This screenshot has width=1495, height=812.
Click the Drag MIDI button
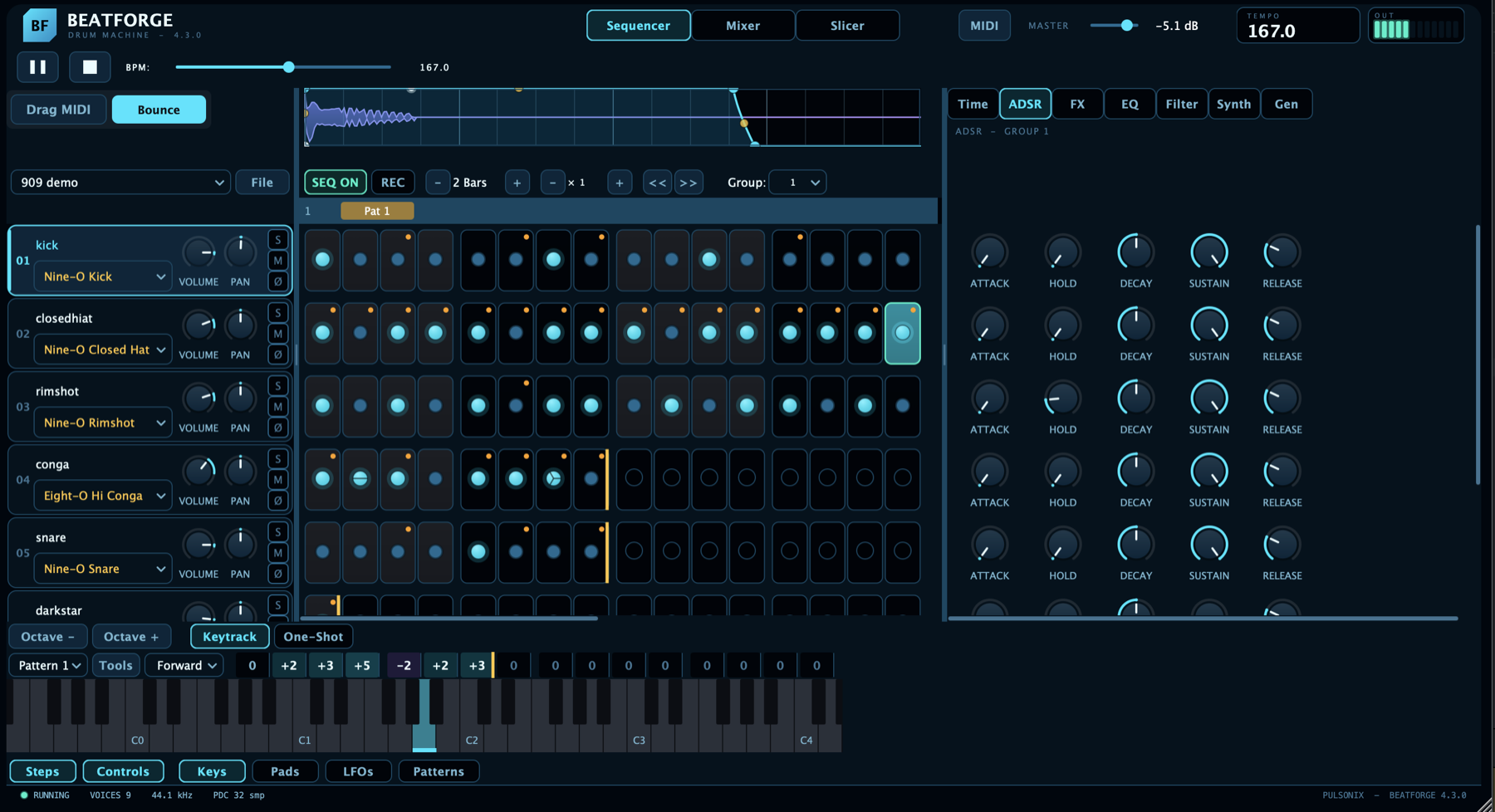pyautogui.click(x=58, y=110)
